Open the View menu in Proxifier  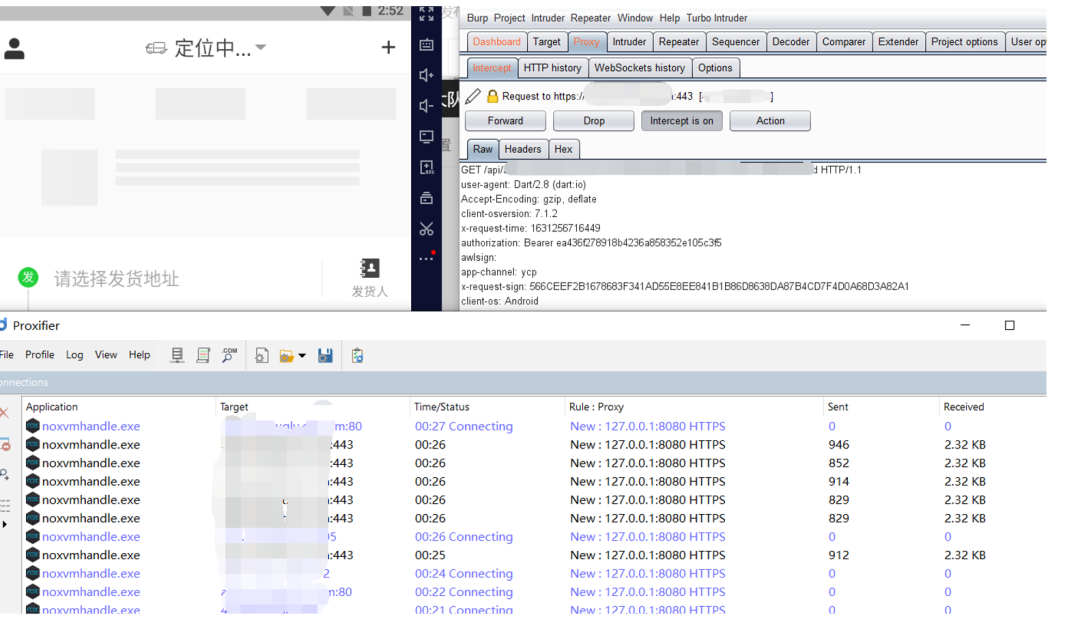[106, 355]
